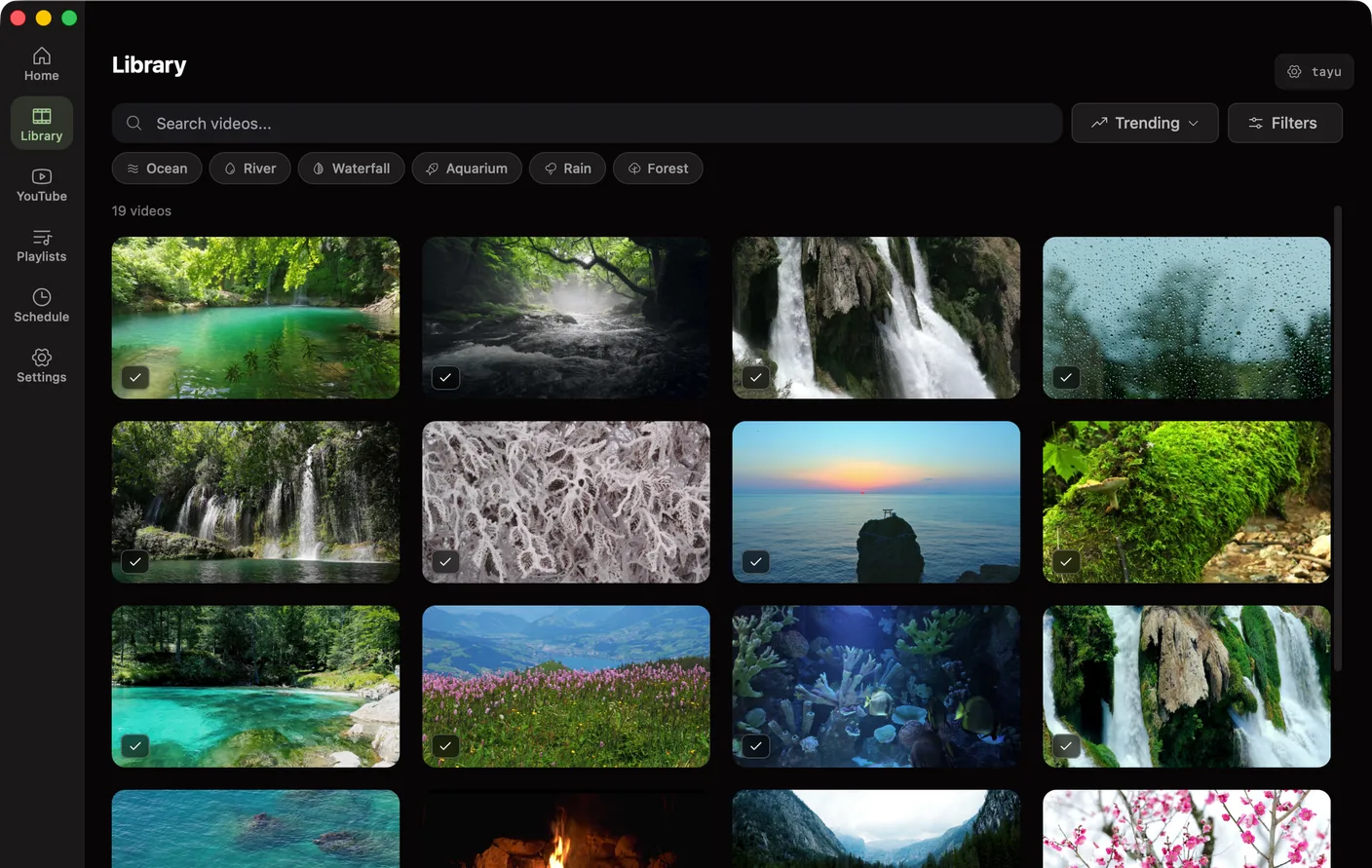
Task: Open the Trending sort dropdown
Action: click(1145, 123)
